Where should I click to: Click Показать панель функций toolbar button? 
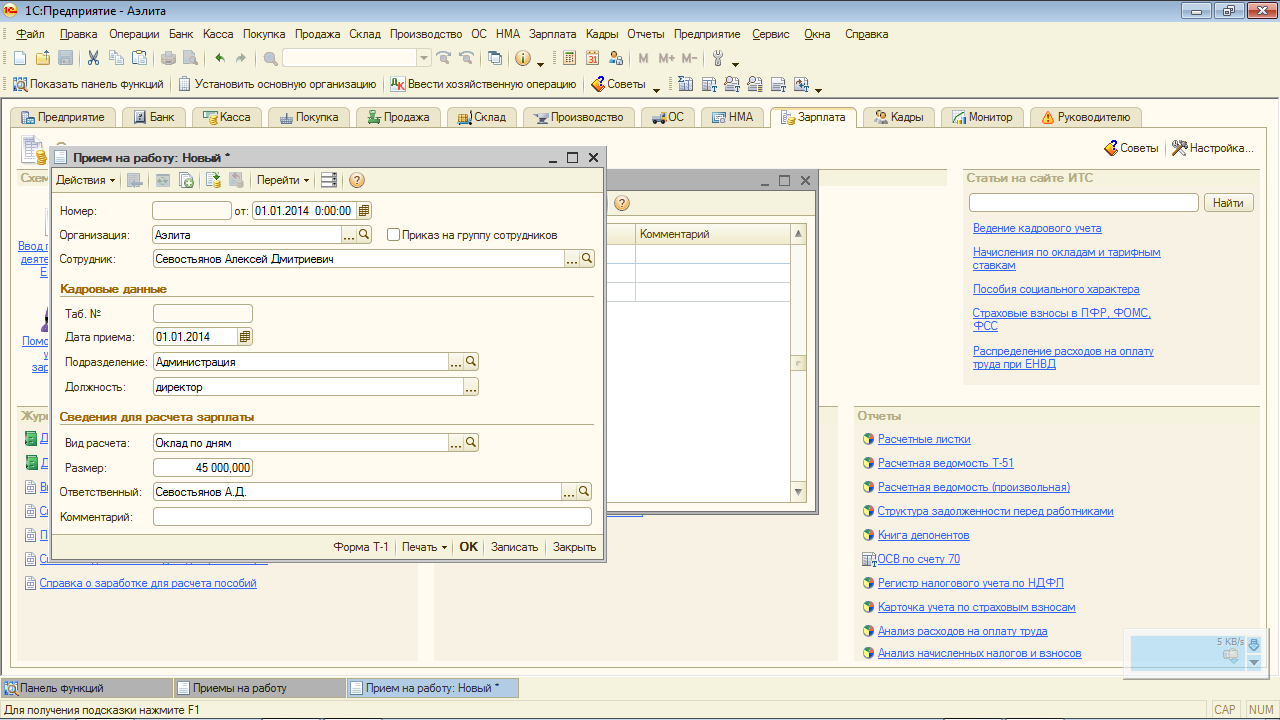click(x=88, y=84)
